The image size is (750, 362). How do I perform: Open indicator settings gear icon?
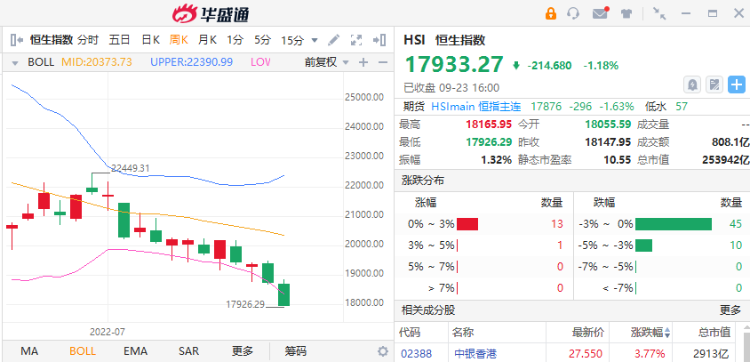pos(383,351)
